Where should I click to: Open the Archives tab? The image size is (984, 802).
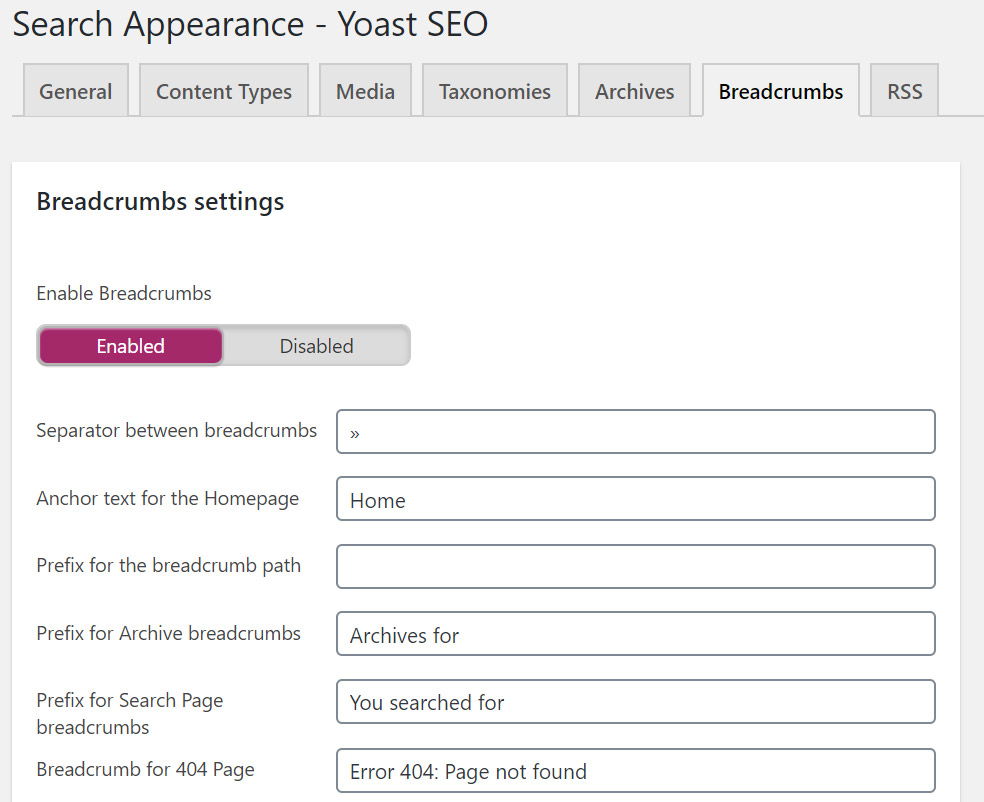[x=634, y=91]
